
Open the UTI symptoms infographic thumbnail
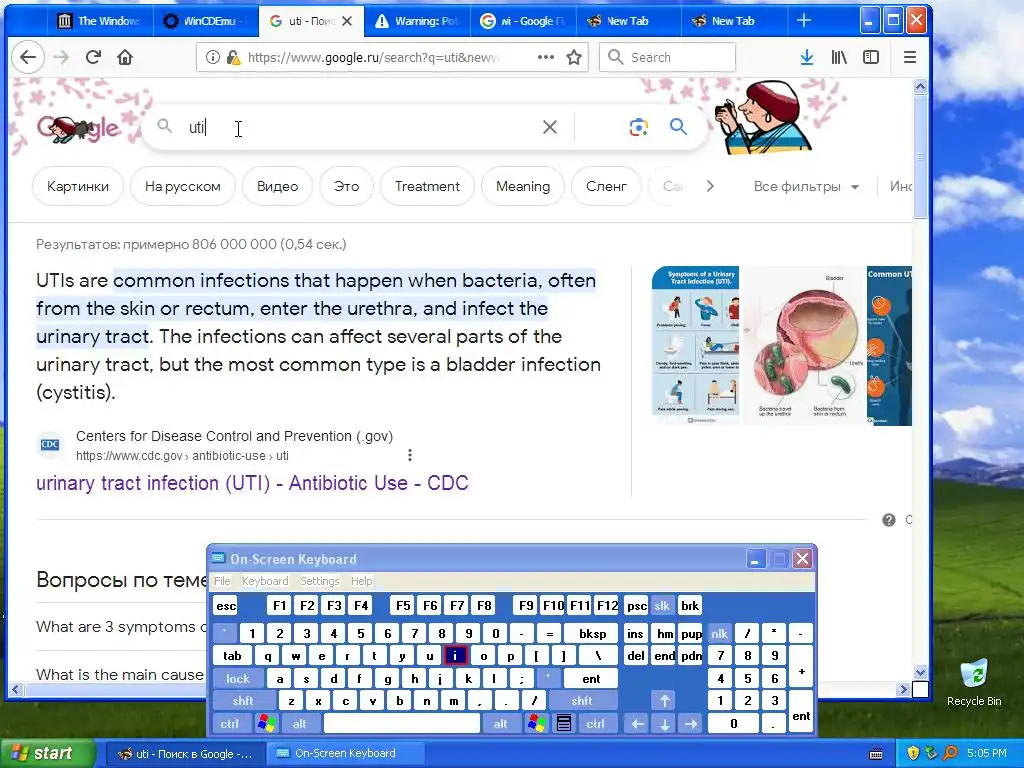(x=696, y=345)
